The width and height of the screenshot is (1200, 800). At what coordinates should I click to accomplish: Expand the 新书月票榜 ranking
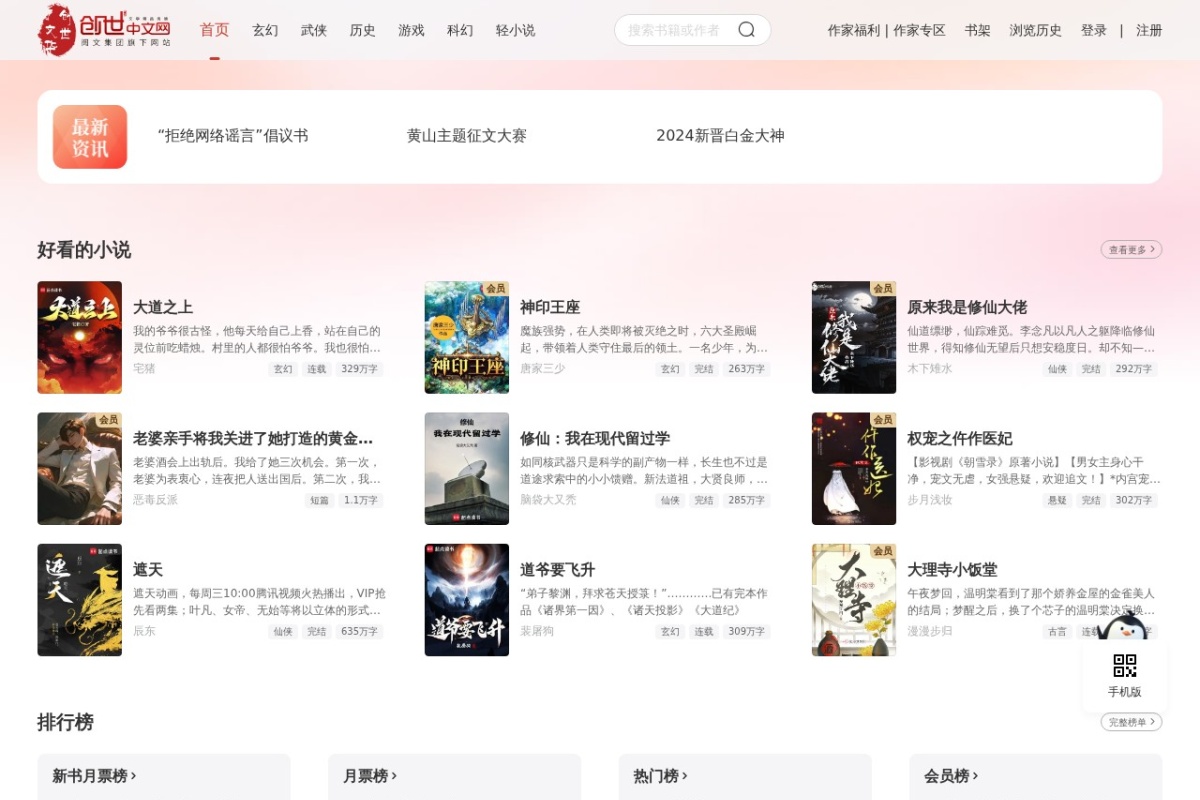click(x=94, y=776)
